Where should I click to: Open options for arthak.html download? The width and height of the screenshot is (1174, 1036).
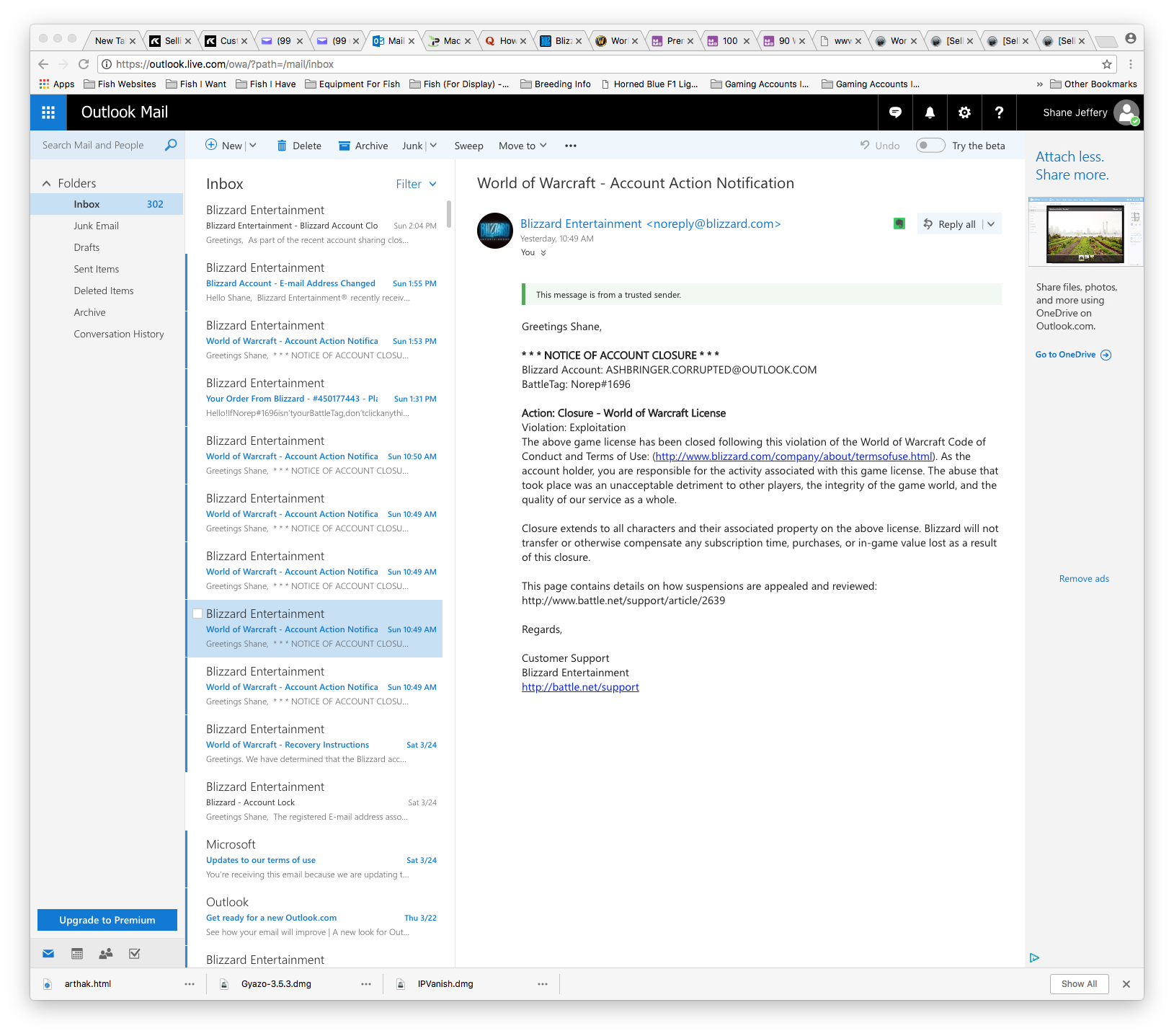click(x=190, y=984)
